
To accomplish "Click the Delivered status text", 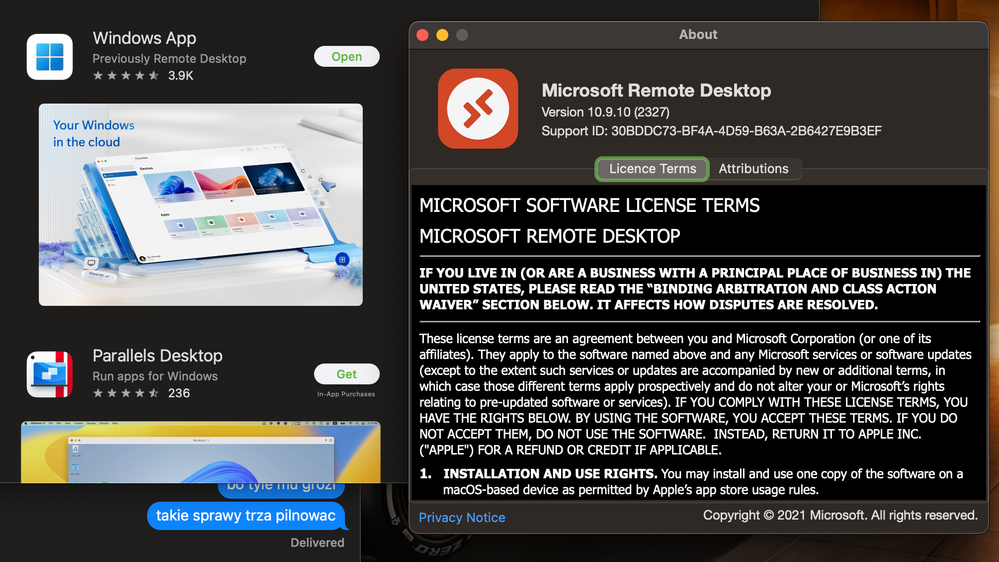I will 317,543.
